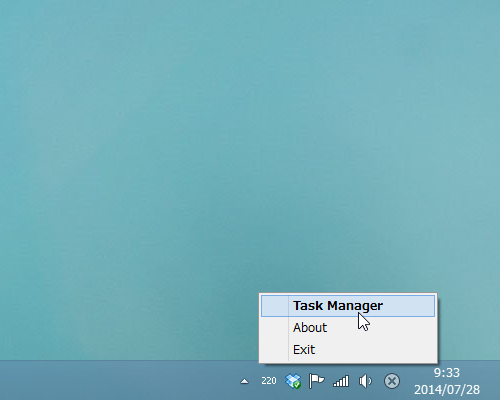Open the Action Center flag icon
The height and width of the screenshot is (400, 500).
316,381
